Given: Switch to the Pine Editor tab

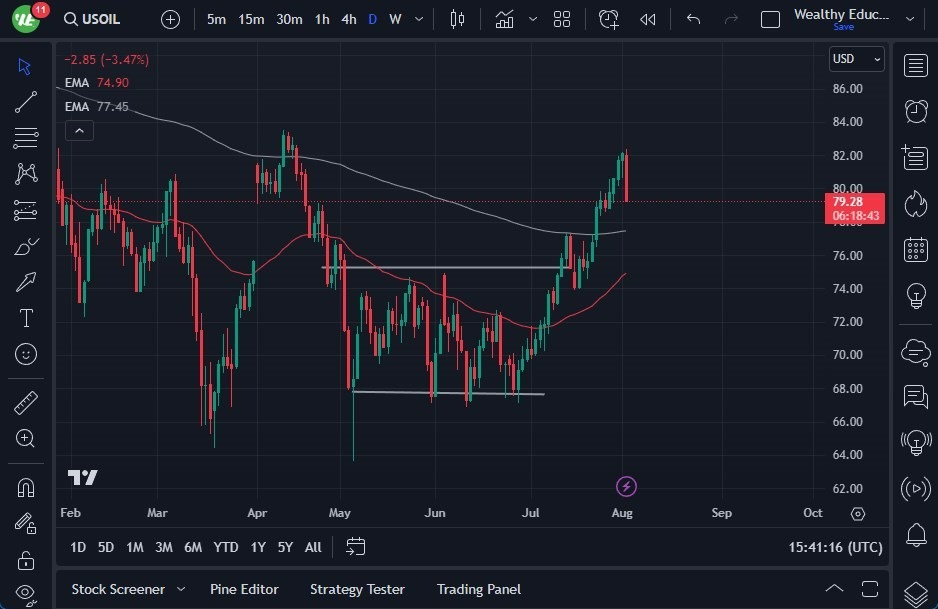Looking at the screenshot, I should coord(244,589).
